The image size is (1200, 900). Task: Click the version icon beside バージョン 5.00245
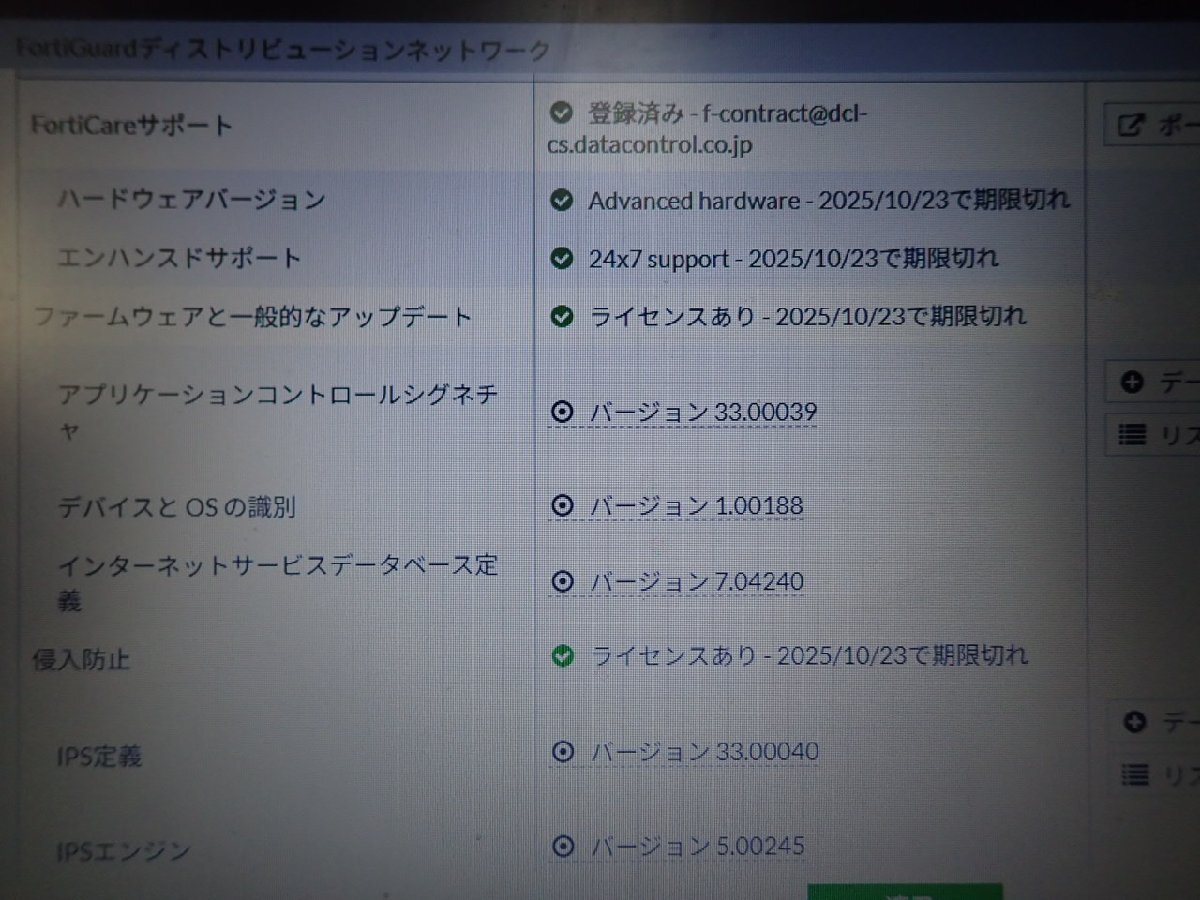[x=564, y=846]
